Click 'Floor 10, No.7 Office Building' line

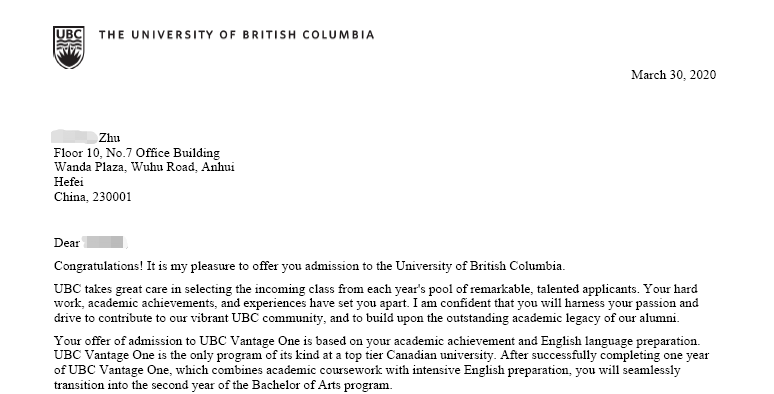(137, 153)
